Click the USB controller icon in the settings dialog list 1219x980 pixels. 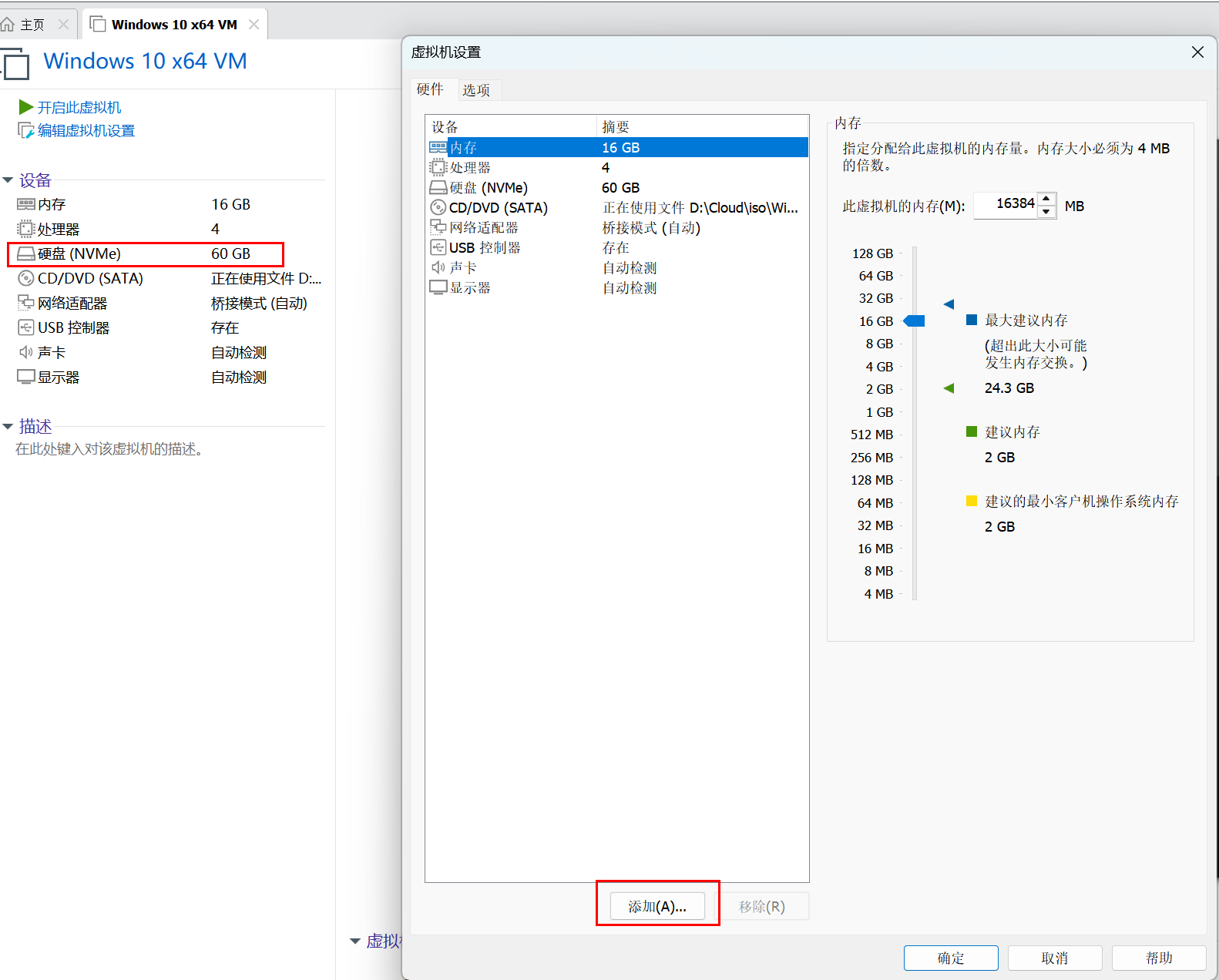[x=438, y=247]
